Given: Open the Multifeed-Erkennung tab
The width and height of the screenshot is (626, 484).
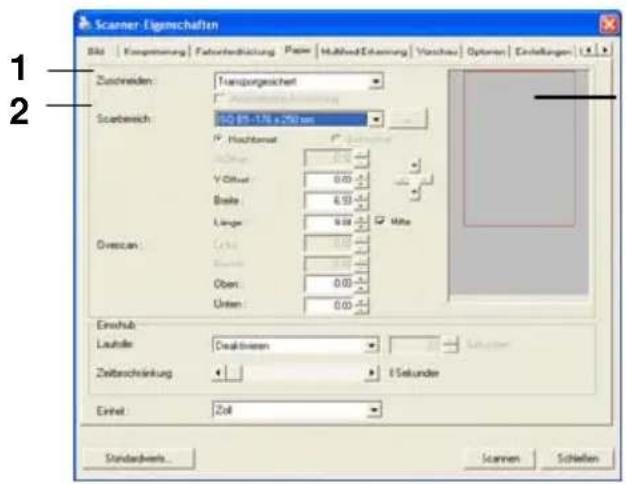Looking at the screenshot, I should click(364, 52).
